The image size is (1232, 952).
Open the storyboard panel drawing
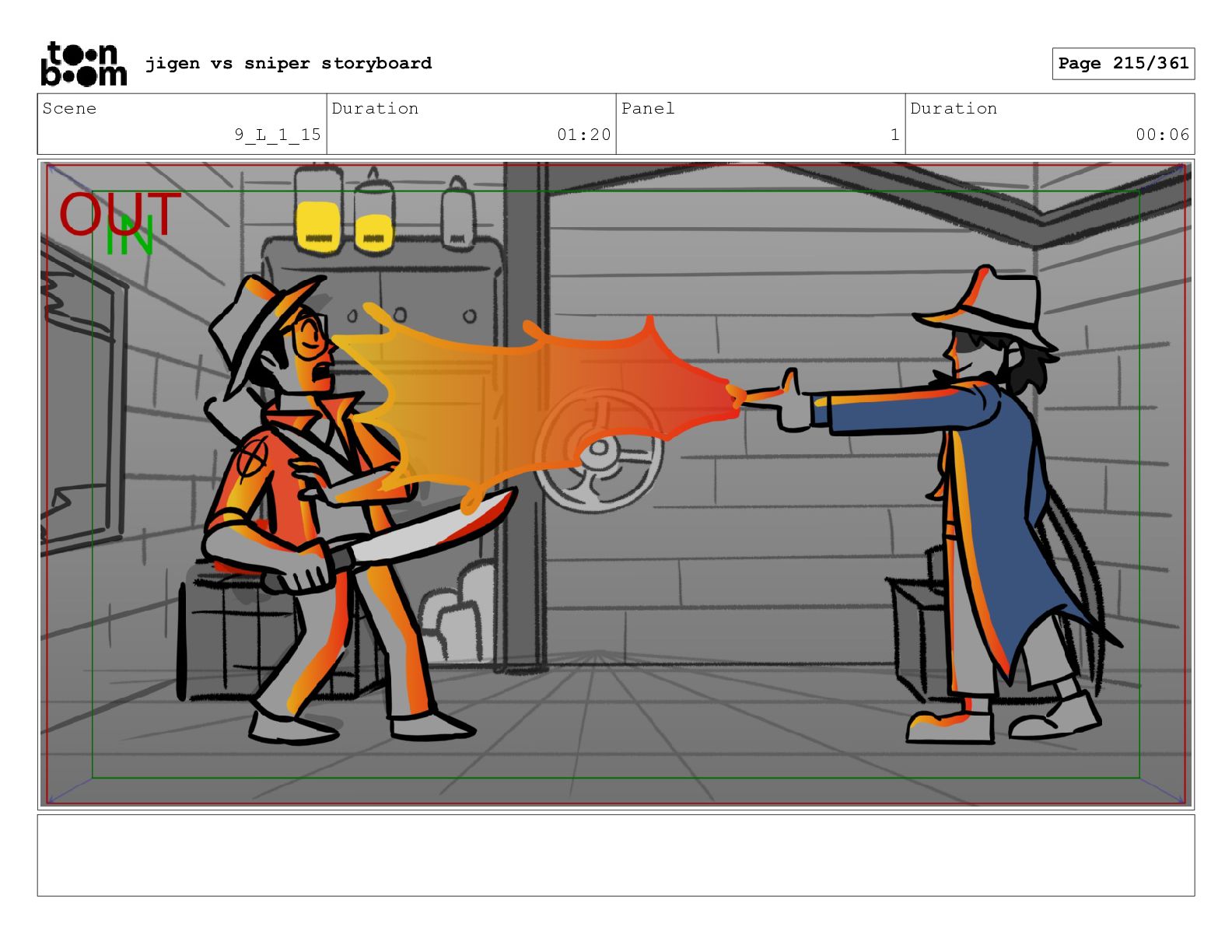tap(616, 485)
